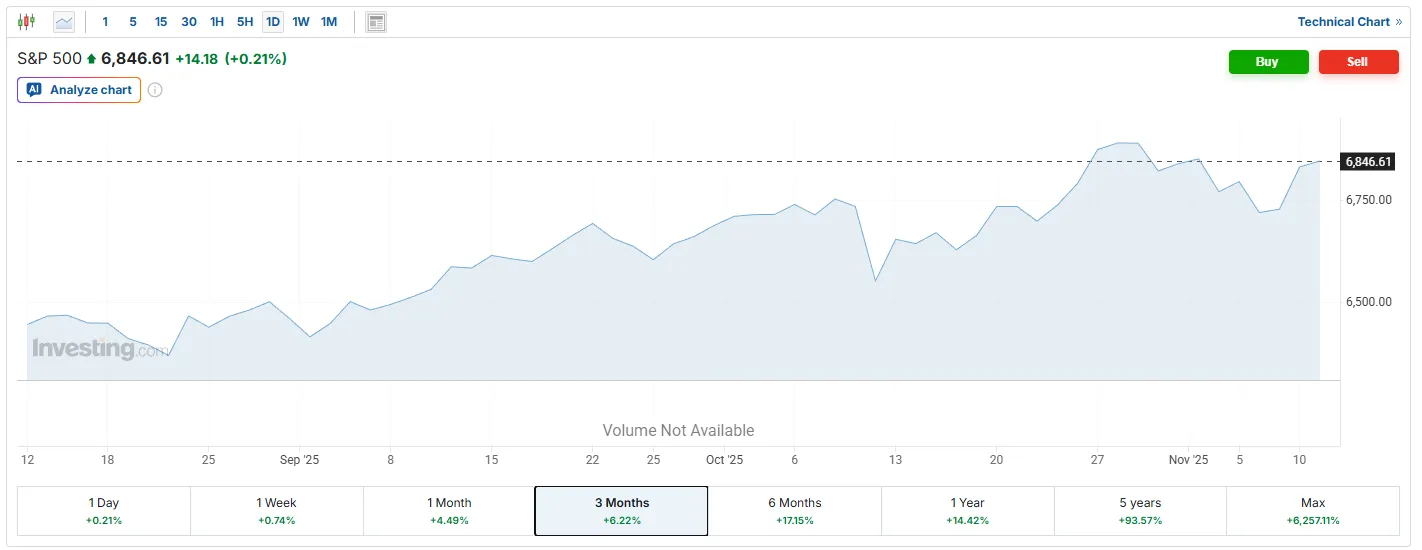Set the 15 minute interval

click(x=161, y=21)
